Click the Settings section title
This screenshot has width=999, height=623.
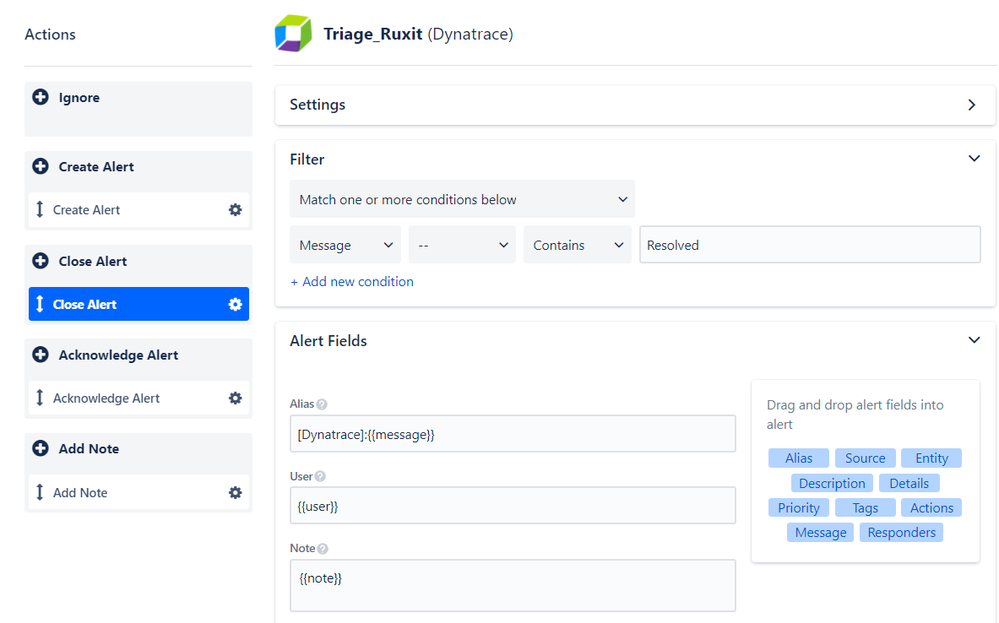317,104
